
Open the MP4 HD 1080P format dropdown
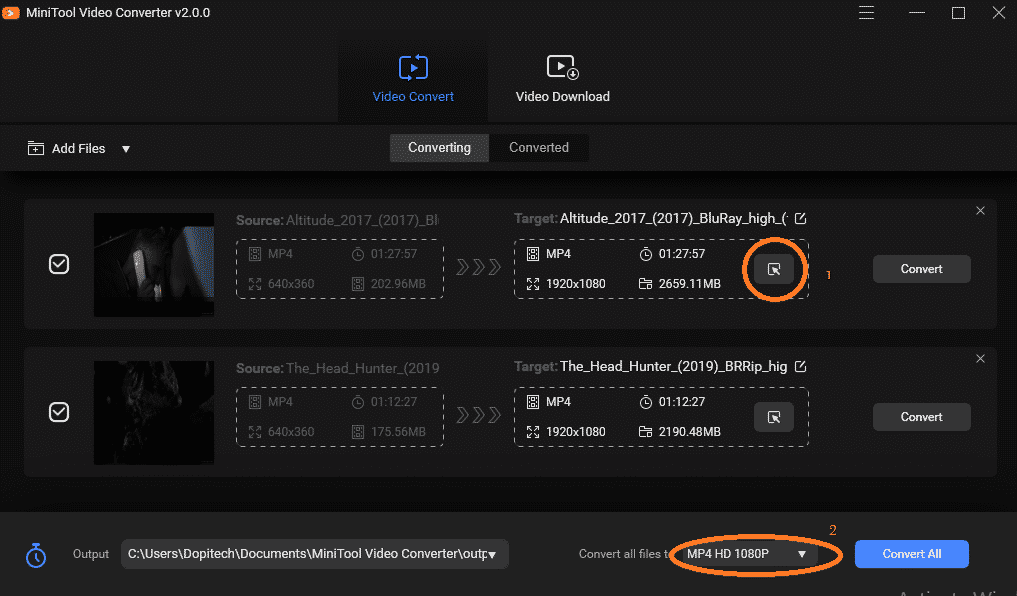click(755, 553)
